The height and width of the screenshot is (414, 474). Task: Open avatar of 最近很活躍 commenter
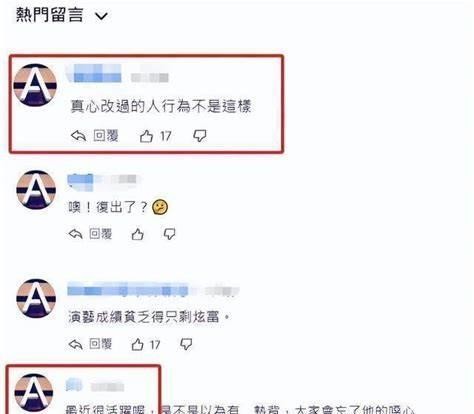(34, 393)
